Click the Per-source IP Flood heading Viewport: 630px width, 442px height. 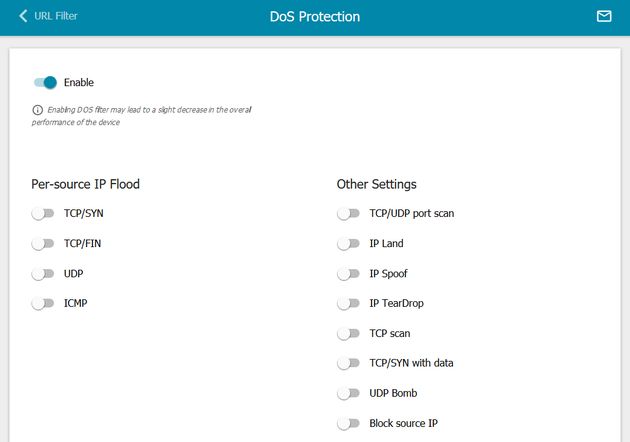[86, 184]
